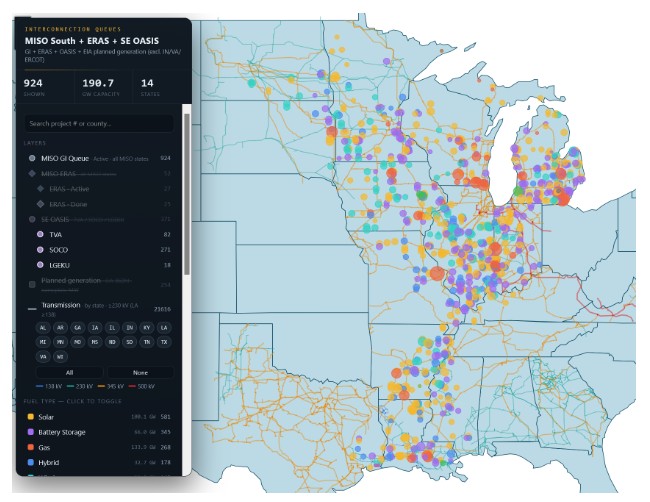Select the LA state chip
Viewport: 650px width, 502px height.
click(x=164, y=327)
